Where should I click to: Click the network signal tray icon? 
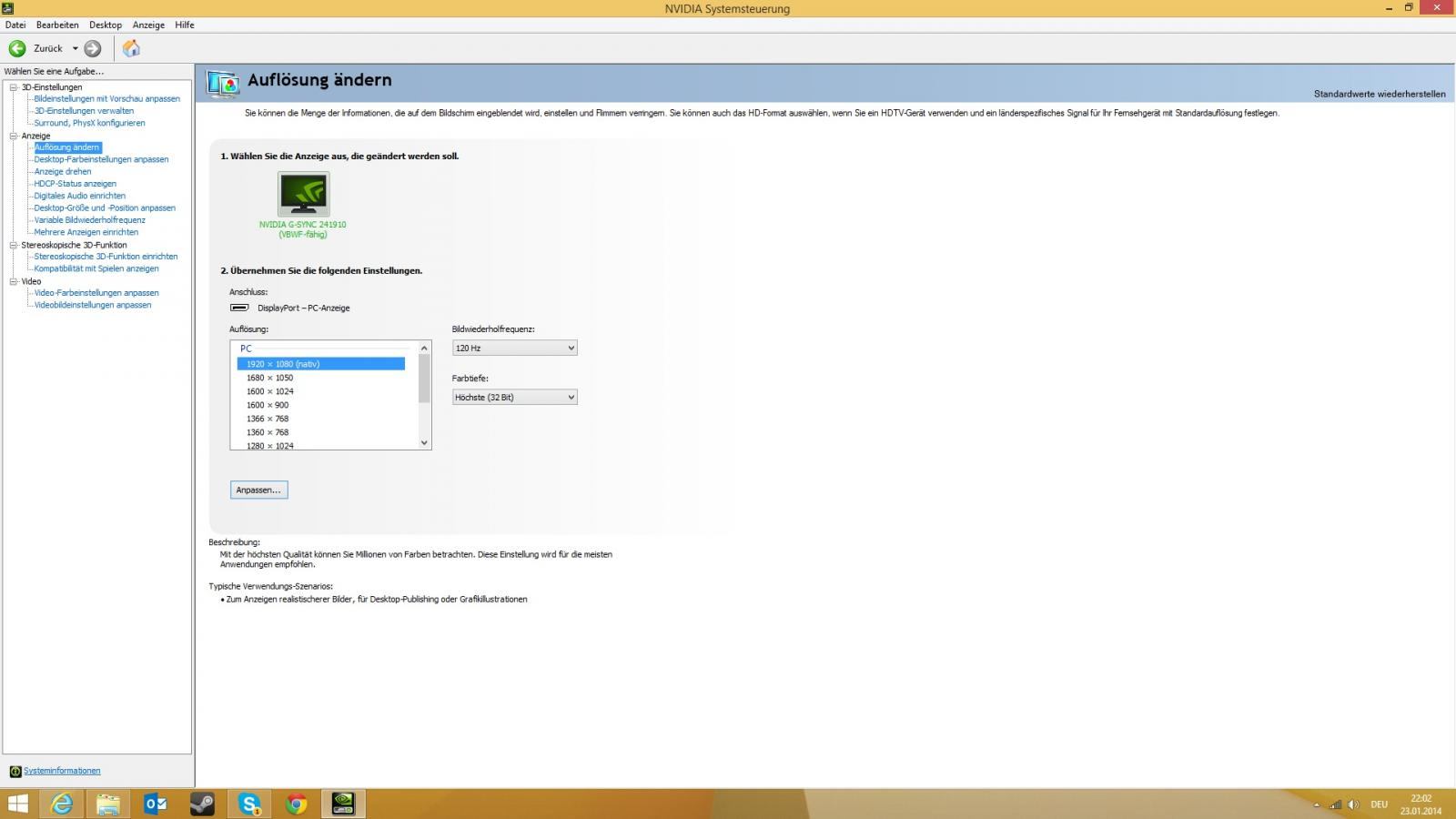pos(1335,804)
